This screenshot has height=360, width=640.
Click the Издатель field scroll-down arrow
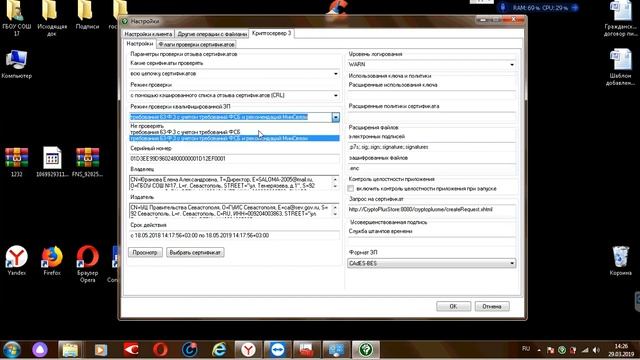(x=336, y=214)
